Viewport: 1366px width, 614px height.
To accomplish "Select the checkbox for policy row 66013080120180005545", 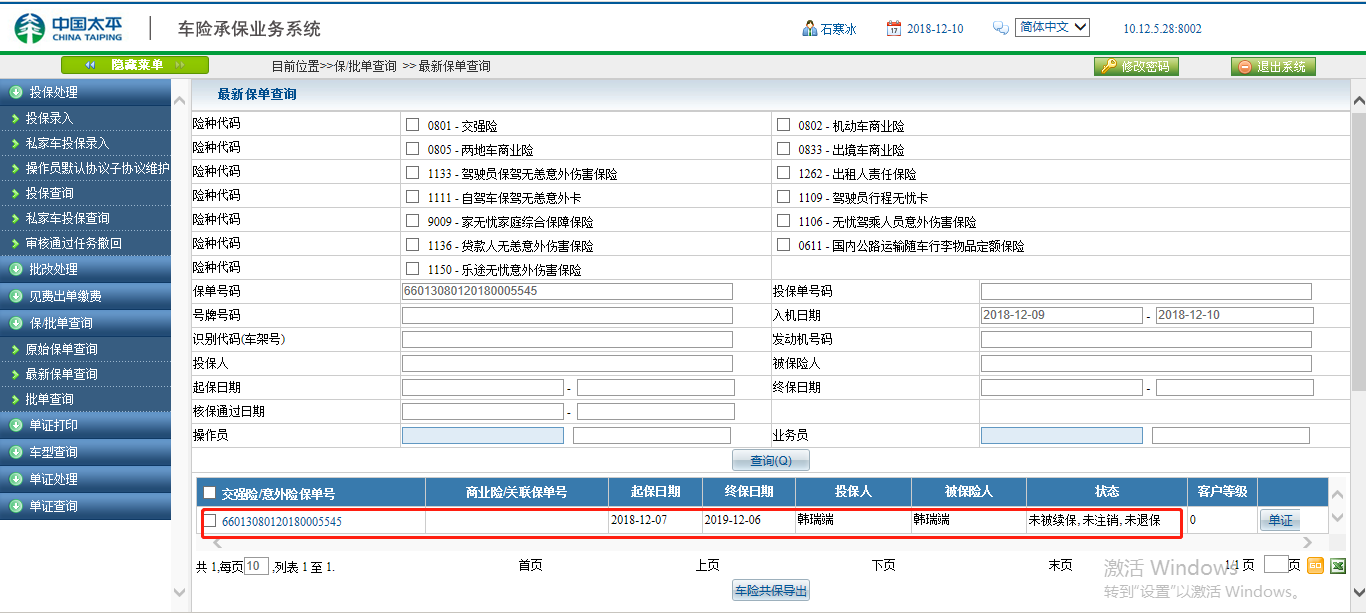I will [x=210, y=520].
